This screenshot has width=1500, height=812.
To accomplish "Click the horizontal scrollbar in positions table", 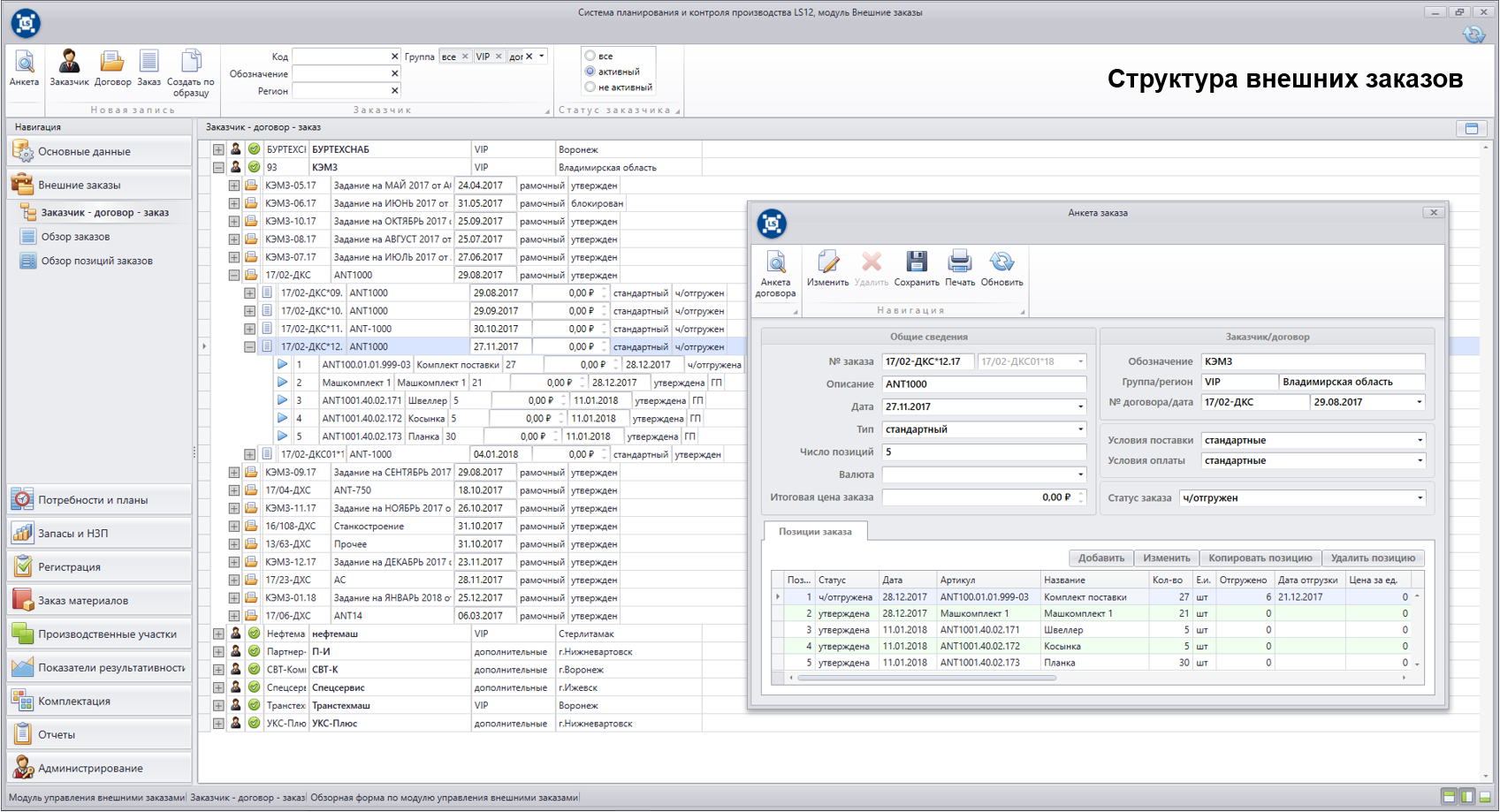I will tap(926, 678).
